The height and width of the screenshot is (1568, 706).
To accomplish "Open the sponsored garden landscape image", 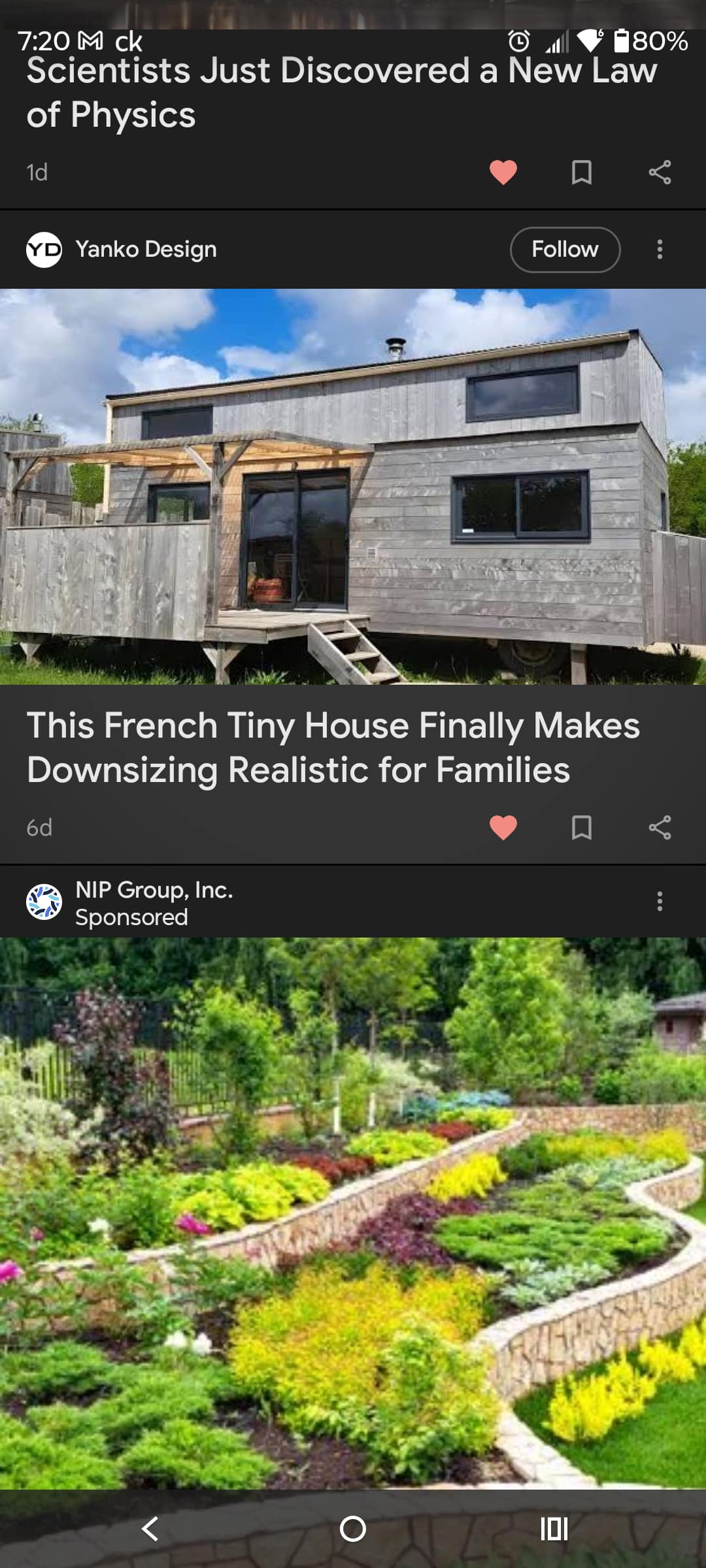I will click(x=353, y=1214).
